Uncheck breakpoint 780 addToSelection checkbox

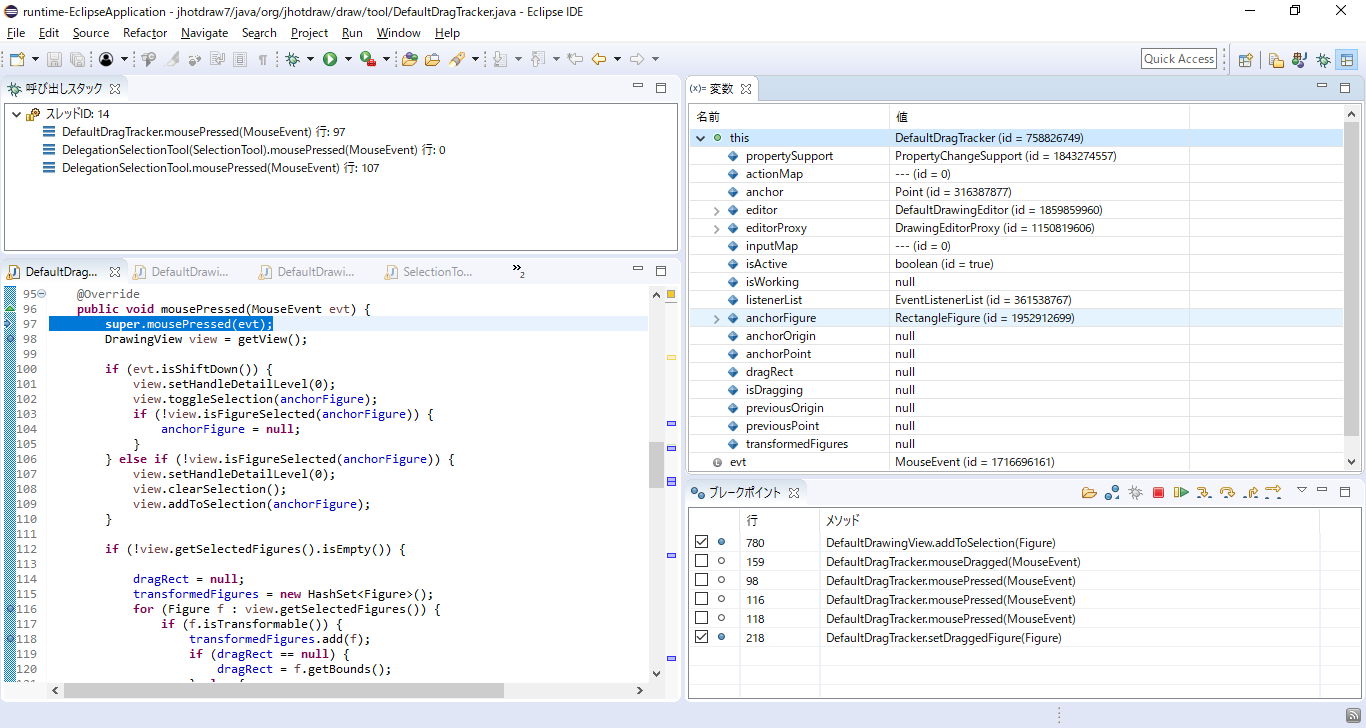click(701, 542)
